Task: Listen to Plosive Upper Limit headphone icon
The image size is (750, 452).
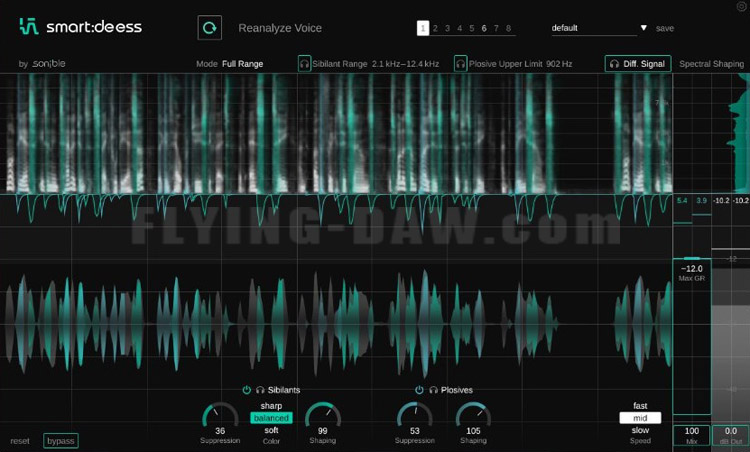Action: pyautogui.click(x=460, y=64)
